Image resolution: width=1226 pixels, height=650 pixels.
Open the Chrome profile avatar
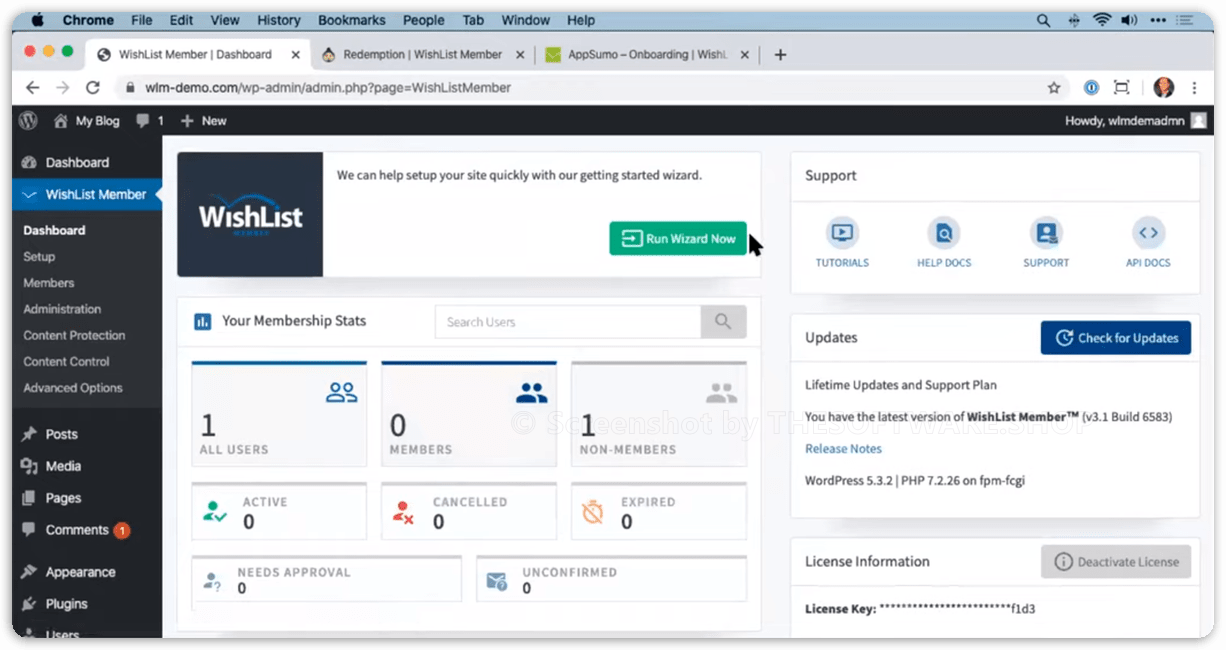pos(1163,88)
